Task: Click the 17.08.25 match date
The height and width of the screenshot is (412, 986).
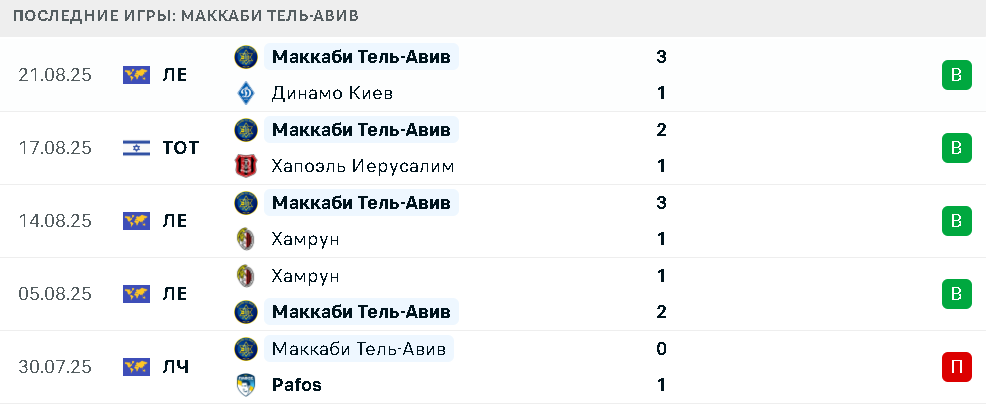Action: pyautogui.click(x=55, y=148)
